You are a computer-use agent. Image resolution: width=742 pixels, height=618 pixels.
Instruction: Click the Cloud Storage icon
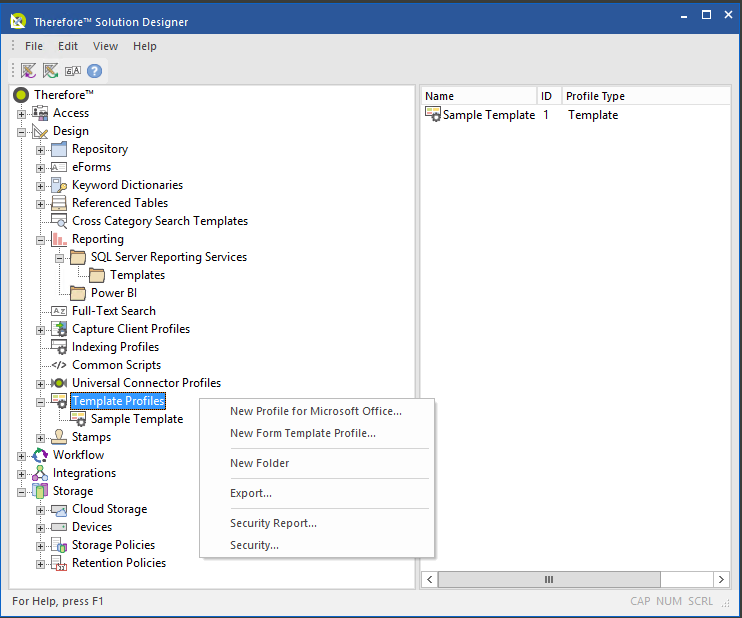pyautogui.click(x=58, y=509)
